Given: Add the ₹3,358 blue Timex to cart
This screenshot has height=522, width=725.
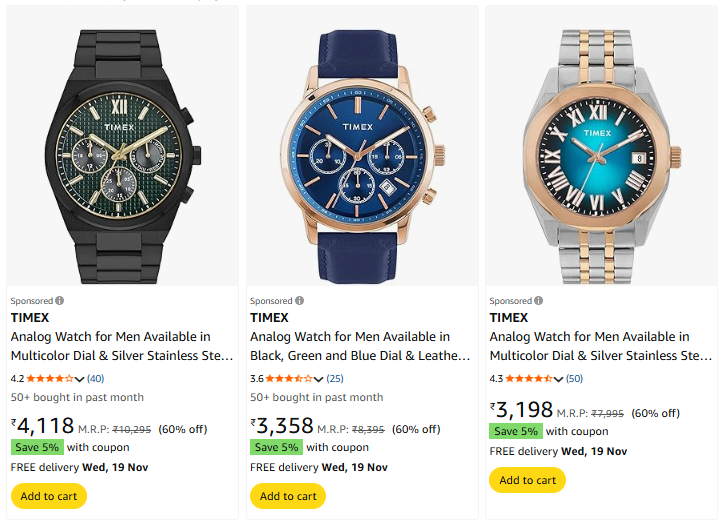Looking at the screenshot, I should 288,496.
